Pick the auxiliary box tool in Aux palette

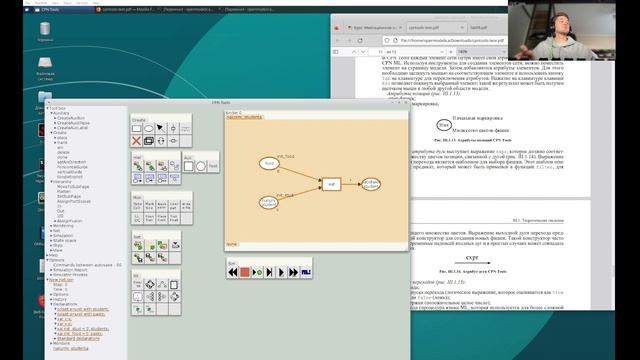(x=189, y=166)
